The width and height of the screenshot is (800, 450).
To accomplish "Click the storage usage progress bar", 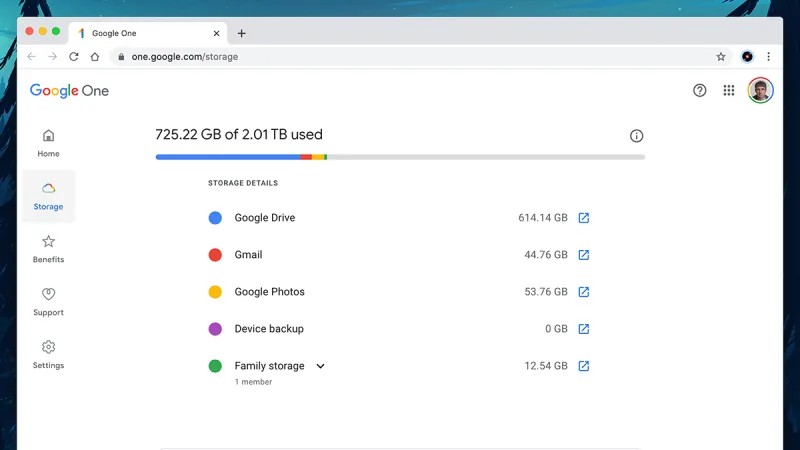I will coord(400,157).
